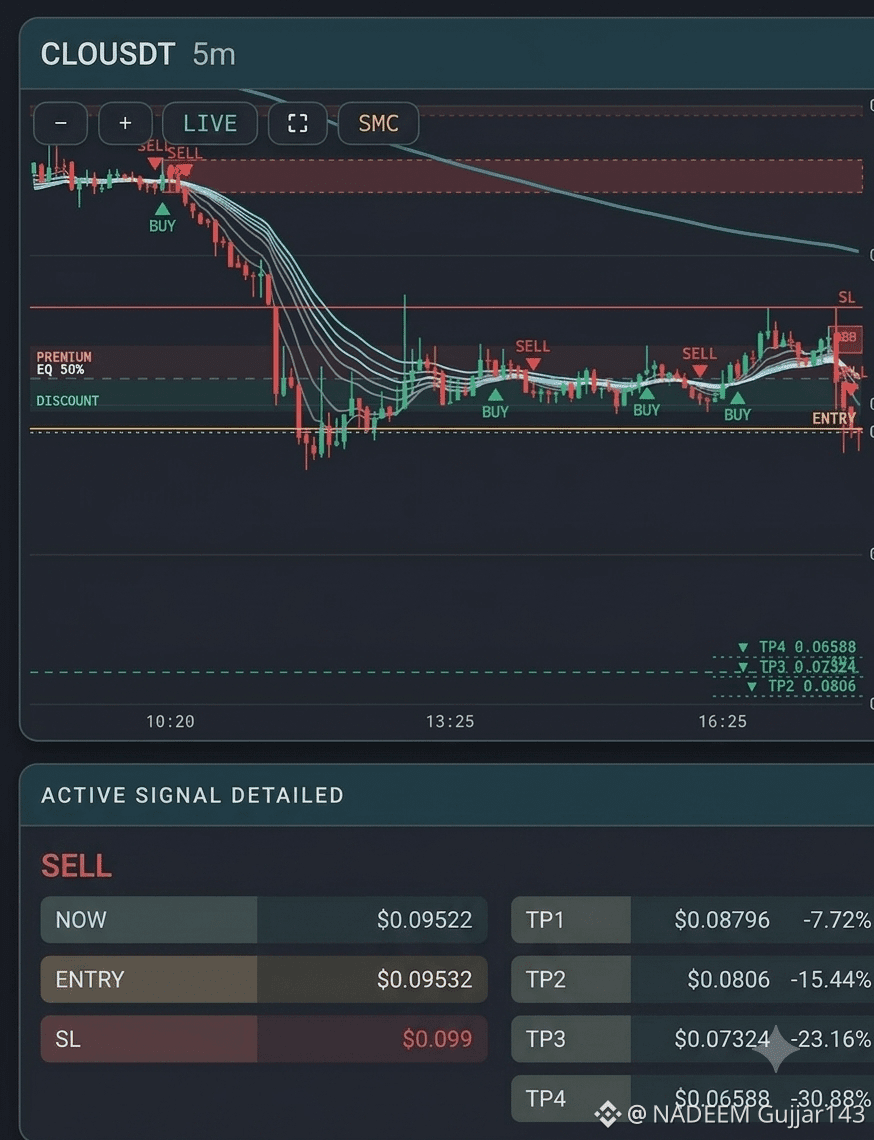
Task: Click the PREMIUM zone label
Action: 64,357
